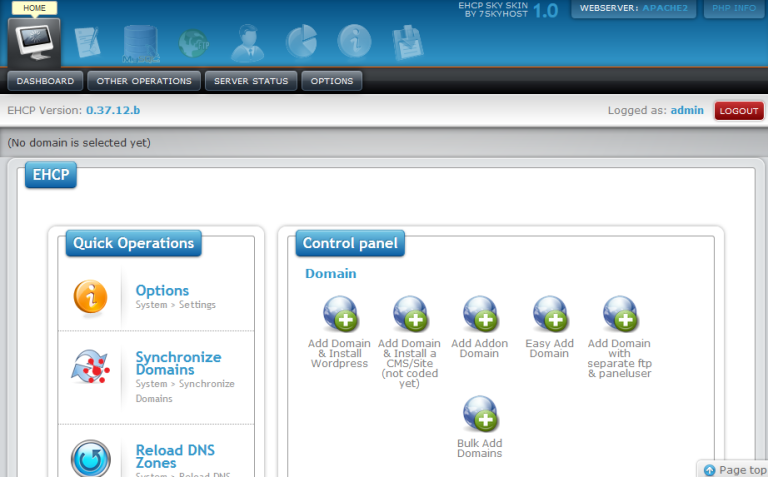Click the Domain section heading

point(331,273)
